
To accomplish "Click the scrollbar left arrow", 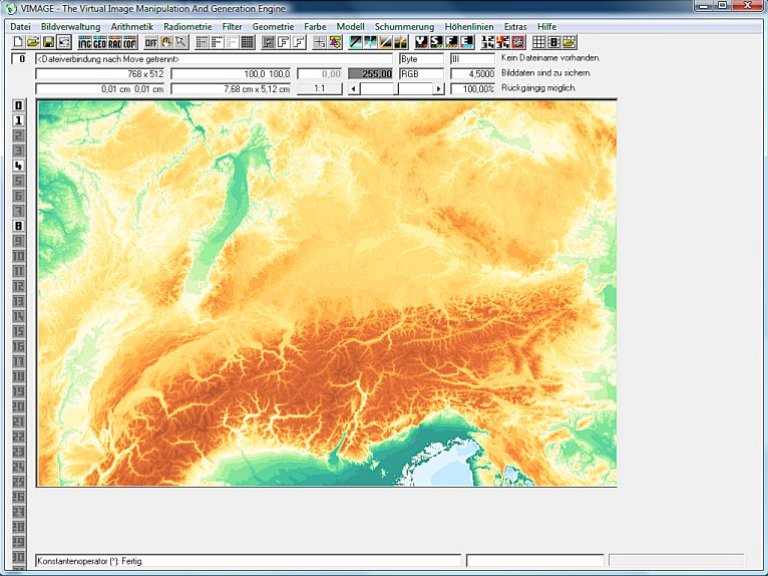I will [x=352, y=89].
